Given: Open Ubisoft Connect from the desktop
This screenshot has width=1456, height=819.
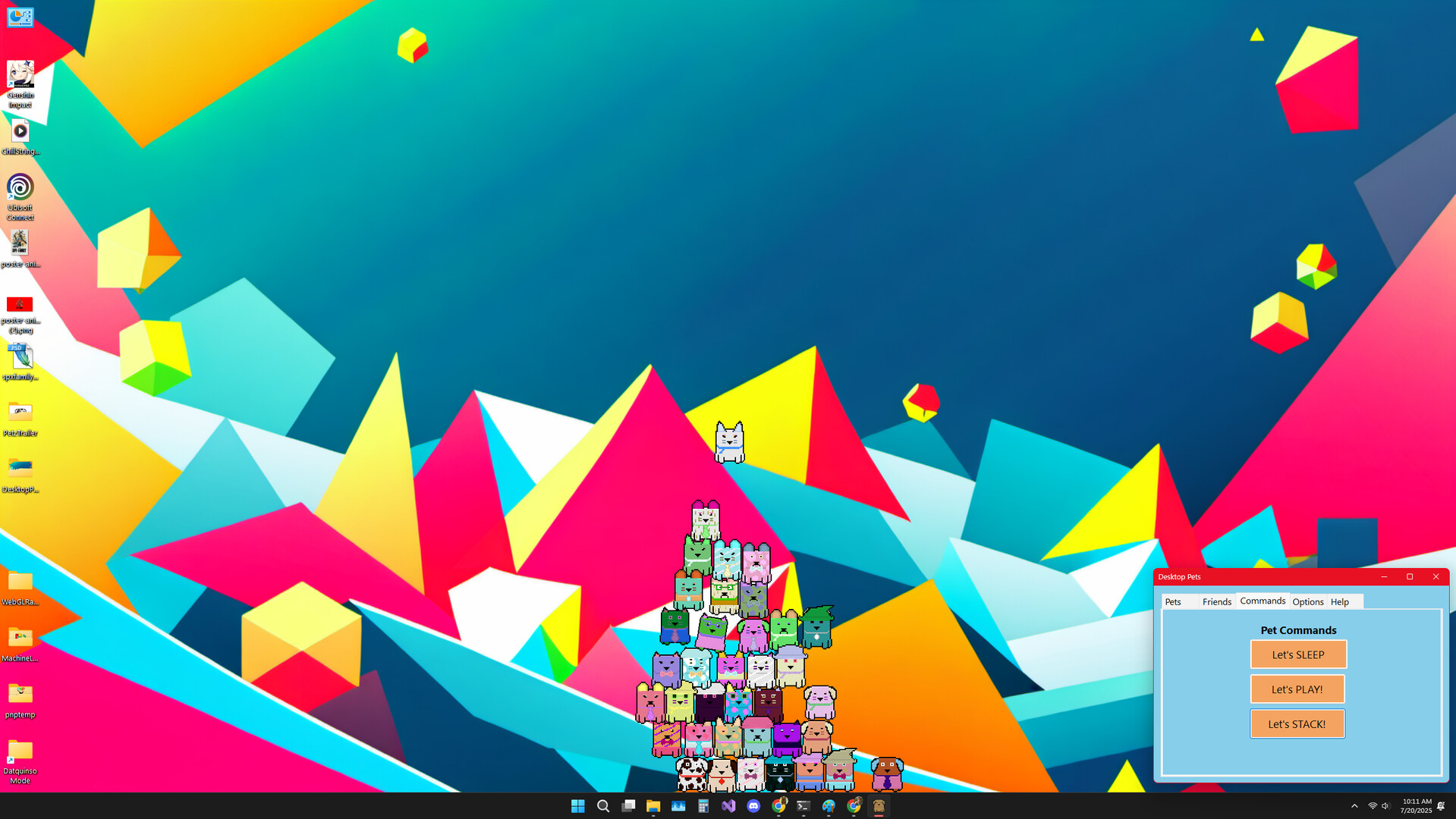Looking at the screenshot, I should (20, 186).
